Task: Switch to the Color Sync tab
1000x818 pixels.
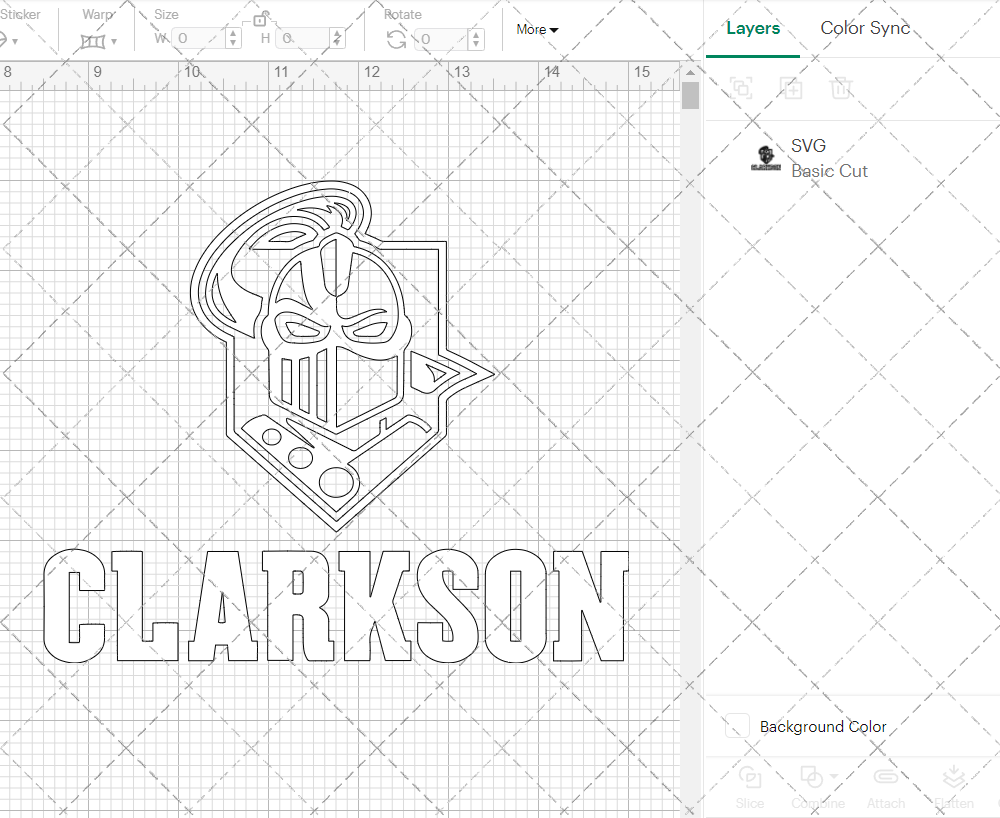Action: tap(864, 28)
